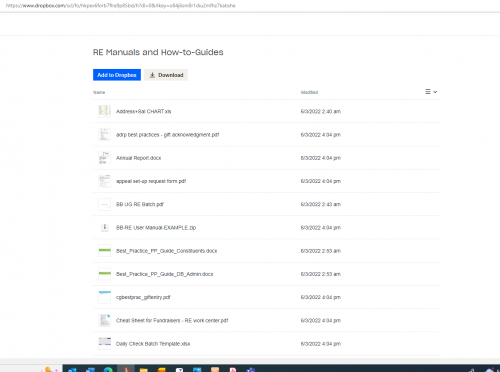
Task: Click the appeal set-up request form pdf icon
Action: point(104,181)
